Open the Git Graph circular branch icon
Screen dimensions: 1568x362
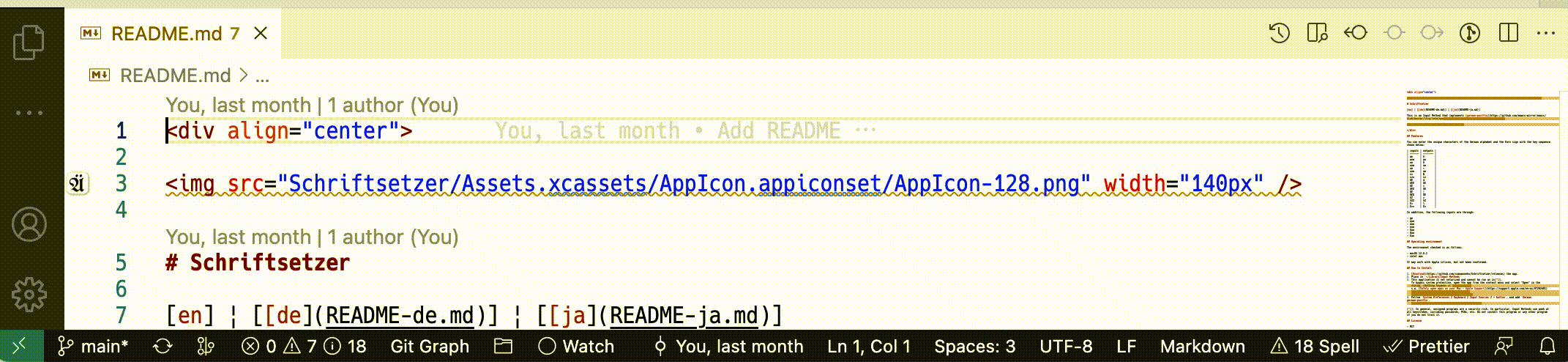pyautogui.click(x=1470, y=33)
